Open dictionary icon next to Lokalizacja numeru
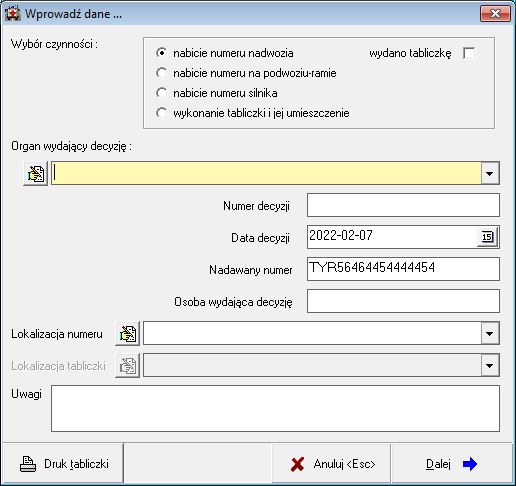Image resolution: width=516 pixels, height=486 pixels. (128, 333)
